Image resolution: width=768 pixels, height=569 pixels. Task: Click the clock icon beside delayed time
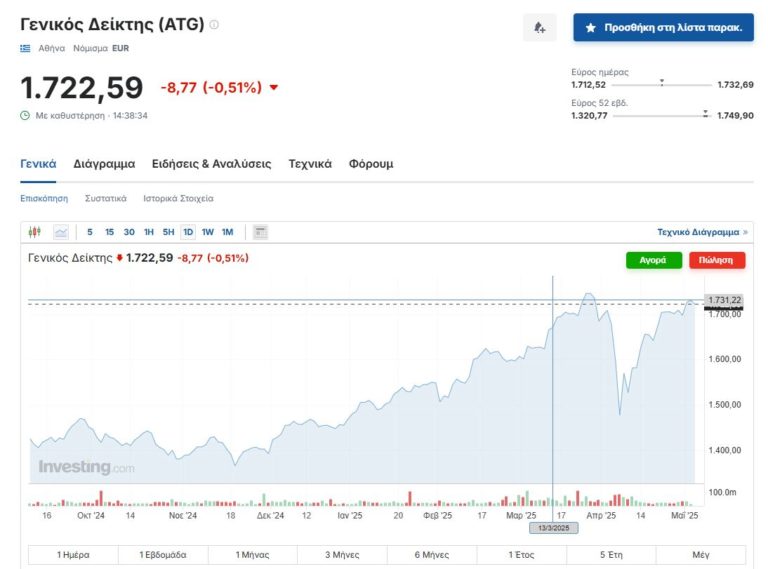click(x=26, y=115)
